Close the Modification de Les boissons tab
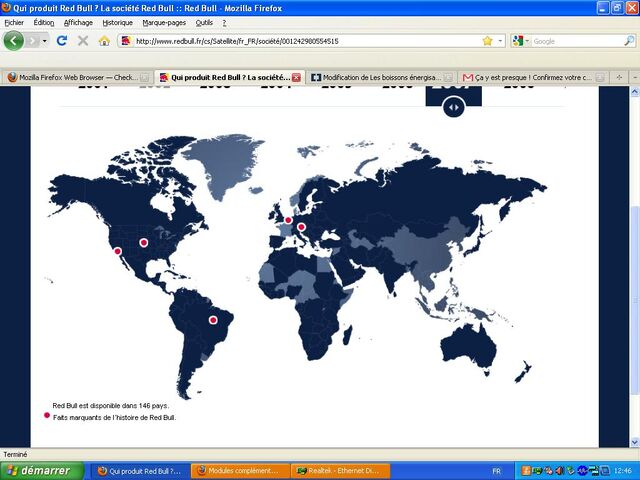Image resolution: width=640 pixels, height=480 pixels. point(448,77)
